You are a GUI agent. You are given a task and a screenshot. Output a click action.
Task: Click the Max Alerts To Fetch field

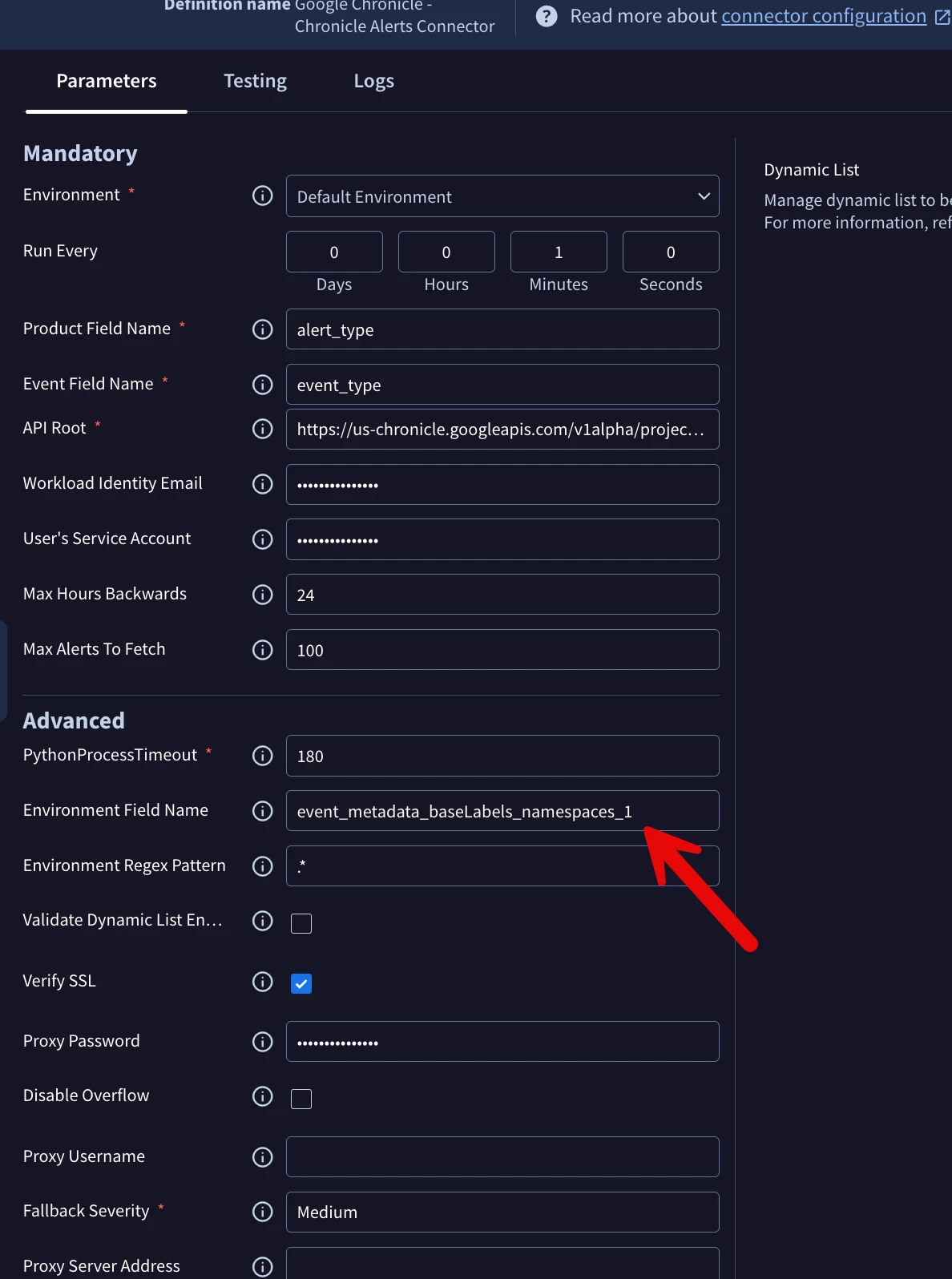pos(502,650)
